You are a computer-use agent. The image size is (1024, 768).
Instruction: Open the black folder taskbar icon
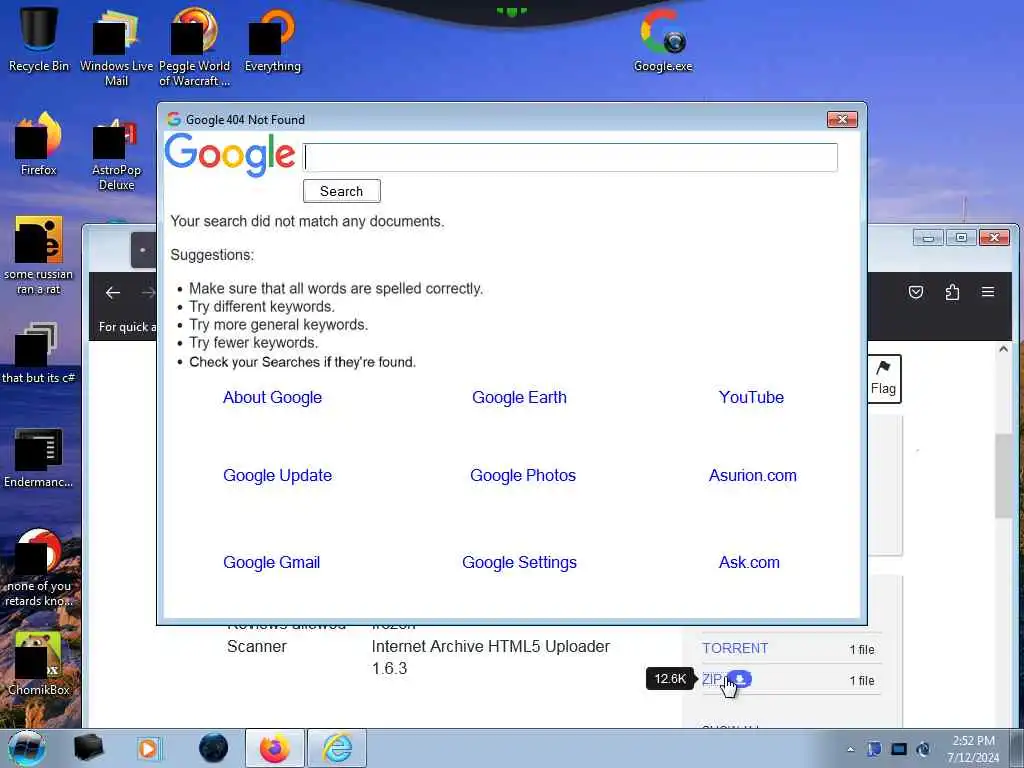click(88, 748)
